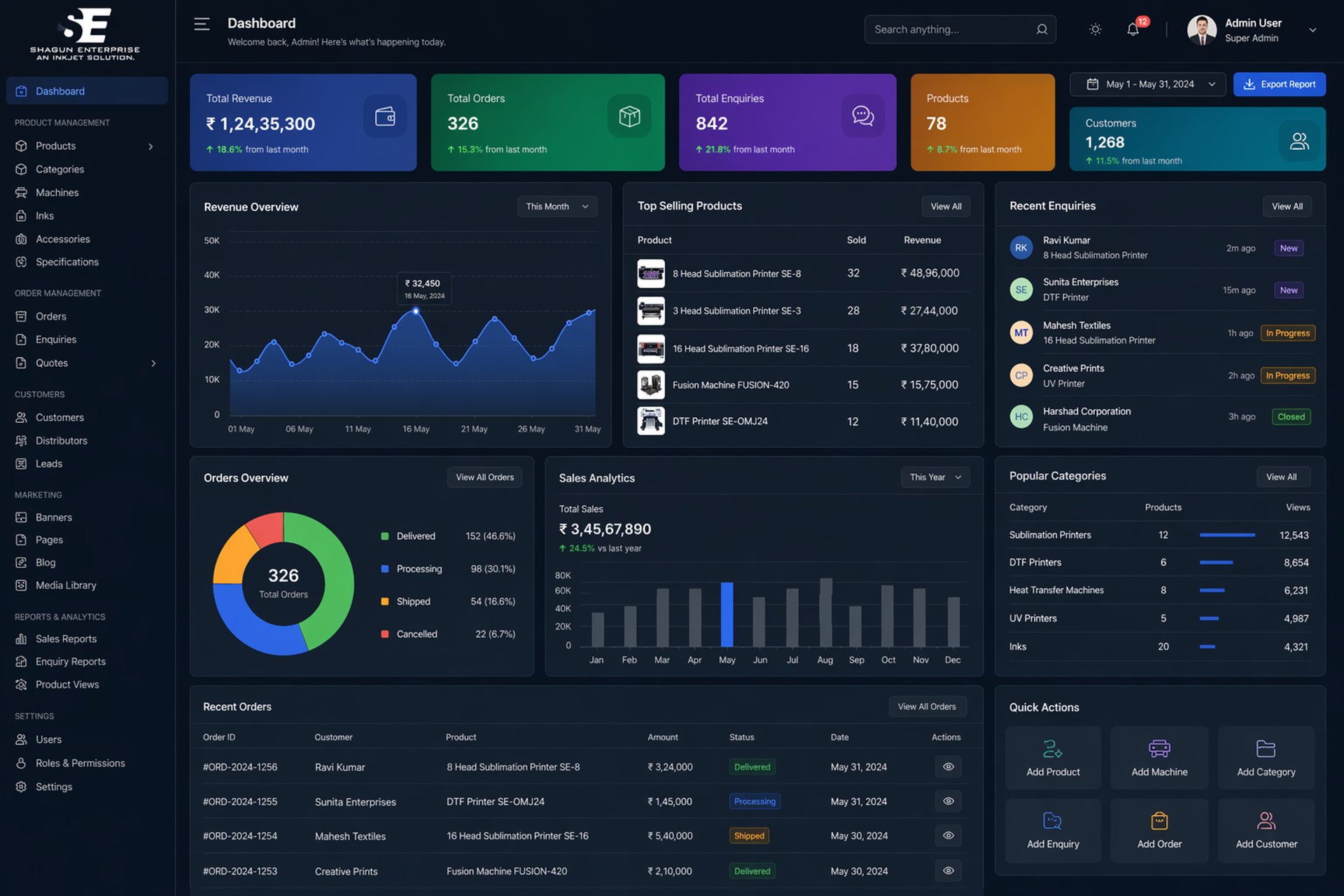This screenshot has width=1344, height=896.
Task: Open the This Month dropdown in Revenue Overview
Action: pos(557,206)
